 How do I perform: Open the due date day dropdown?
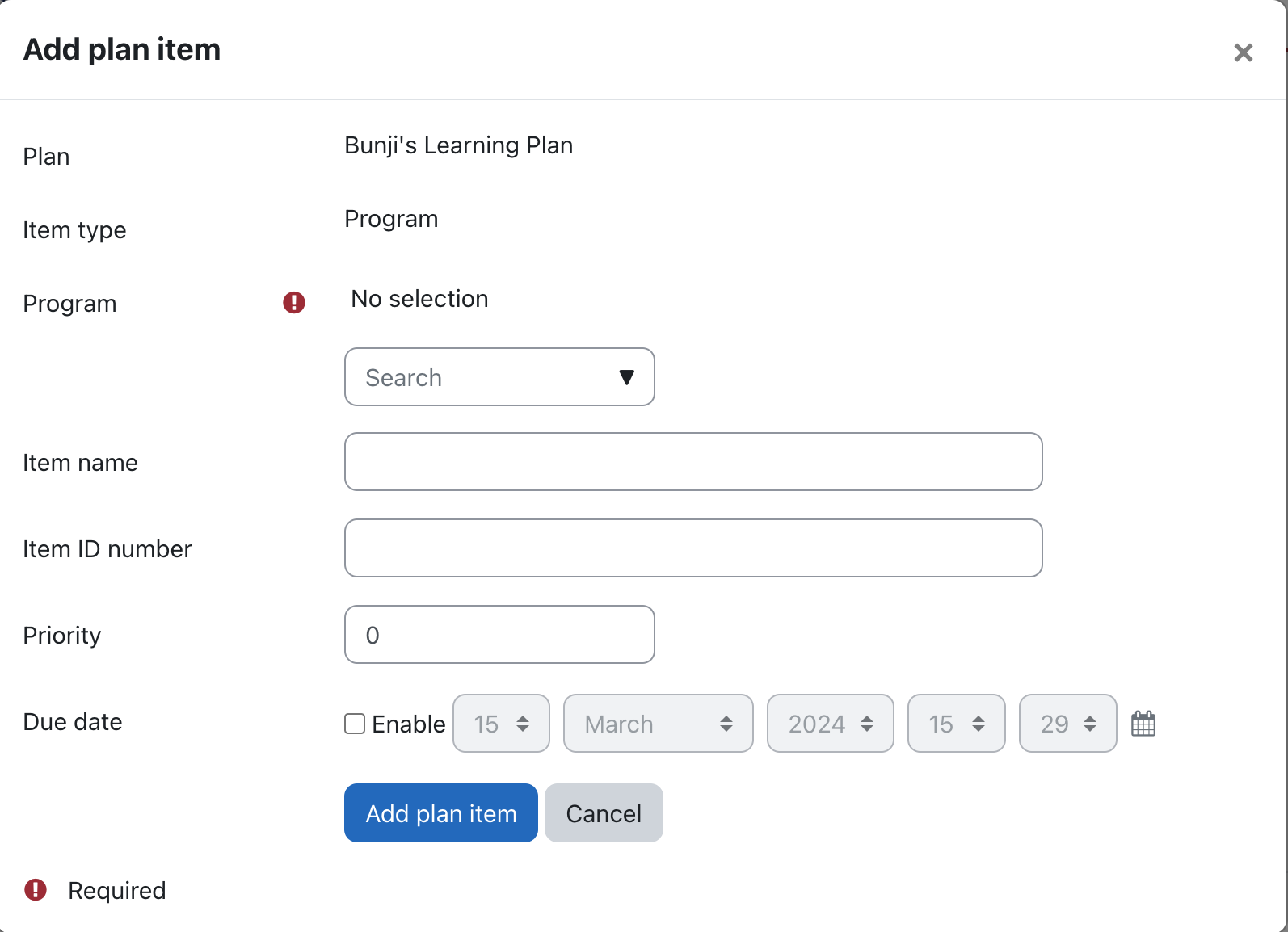[501, 724]
